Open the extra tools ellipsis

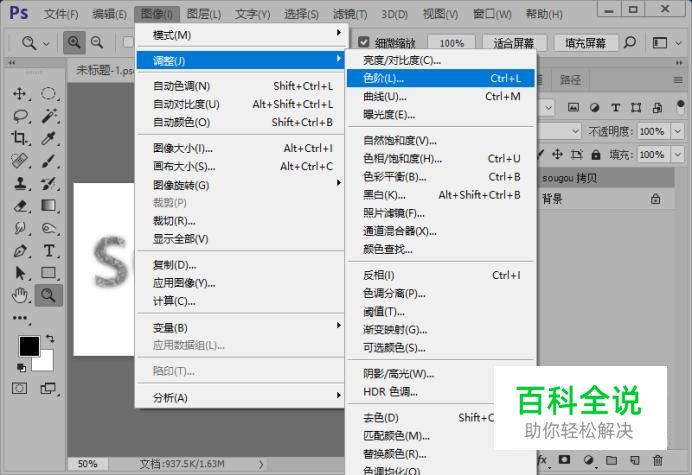pyautogui.click(x=20, y=318)
